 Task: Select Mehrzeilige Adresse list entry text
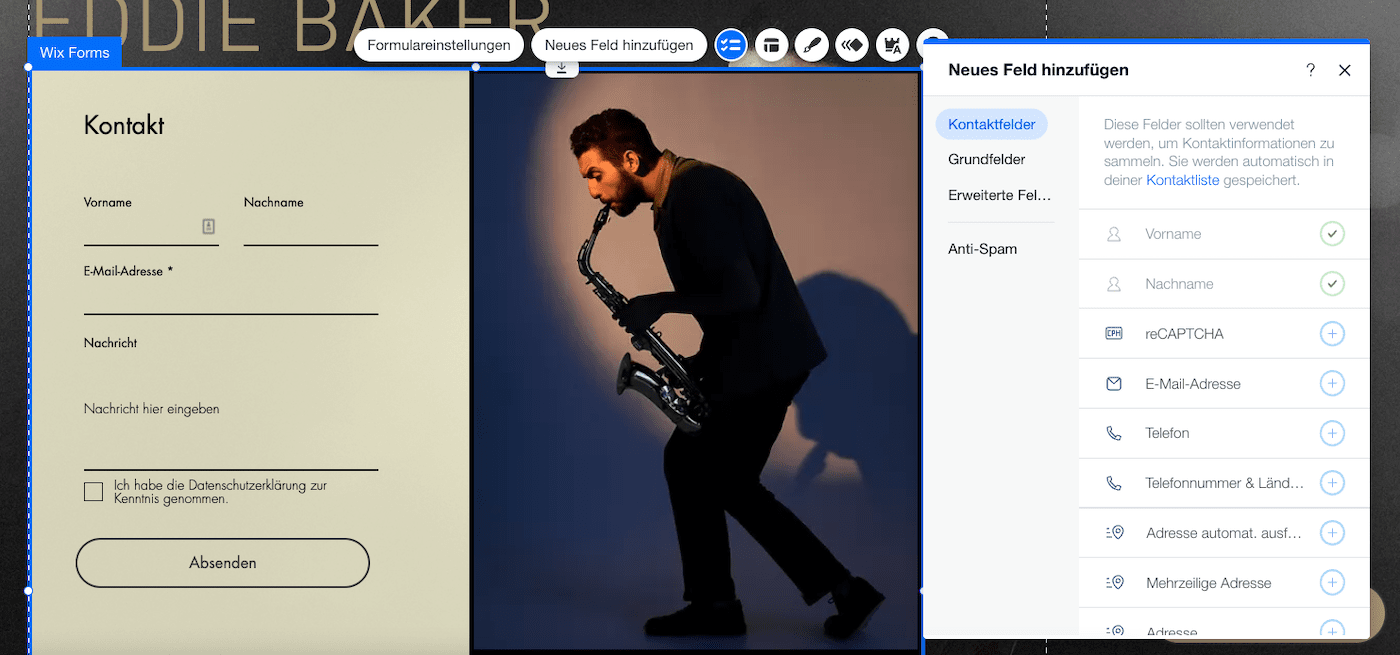click(x=1208, y=583)
